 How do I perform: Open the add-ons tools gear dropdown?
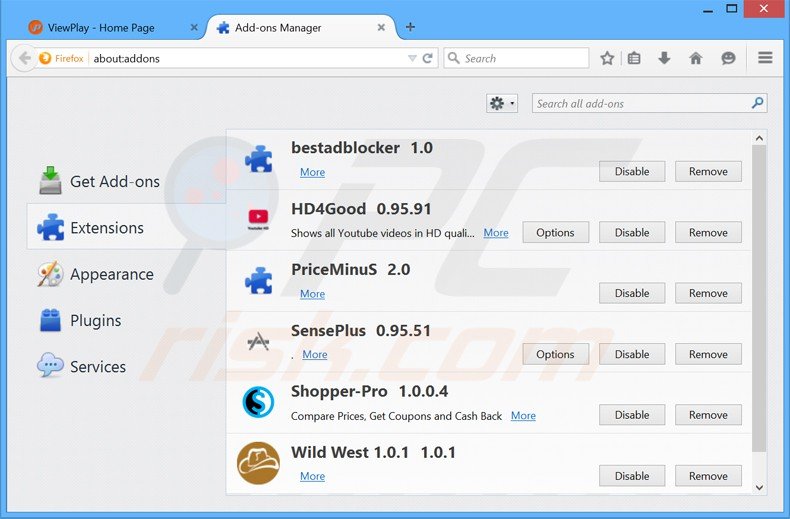(x=502, y=103)
